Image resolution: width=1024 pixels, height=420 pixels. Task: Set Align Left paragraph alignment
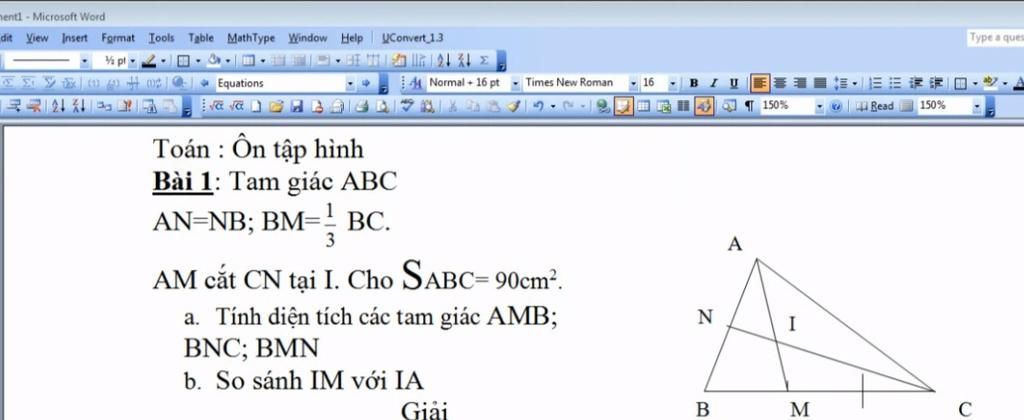point(760,83)
